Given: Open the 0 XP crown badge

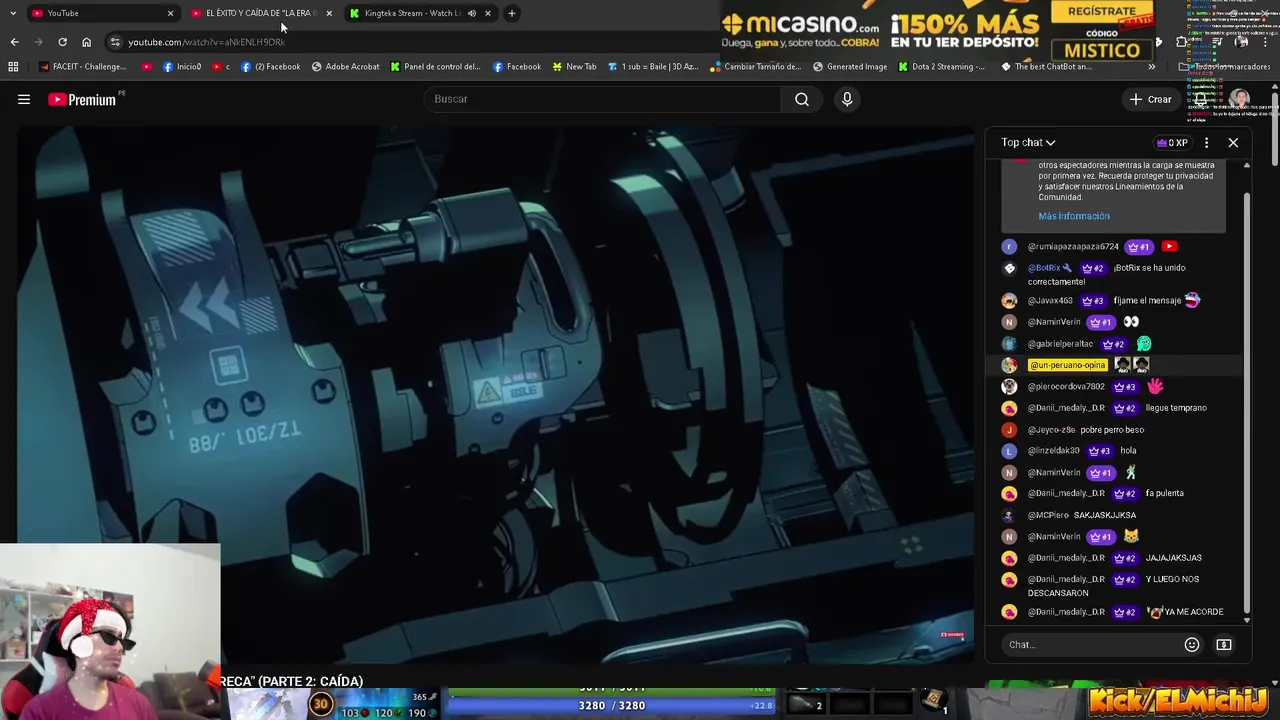Looking at the screenshot, I should pyautogui.click(x=1172, y=143).
